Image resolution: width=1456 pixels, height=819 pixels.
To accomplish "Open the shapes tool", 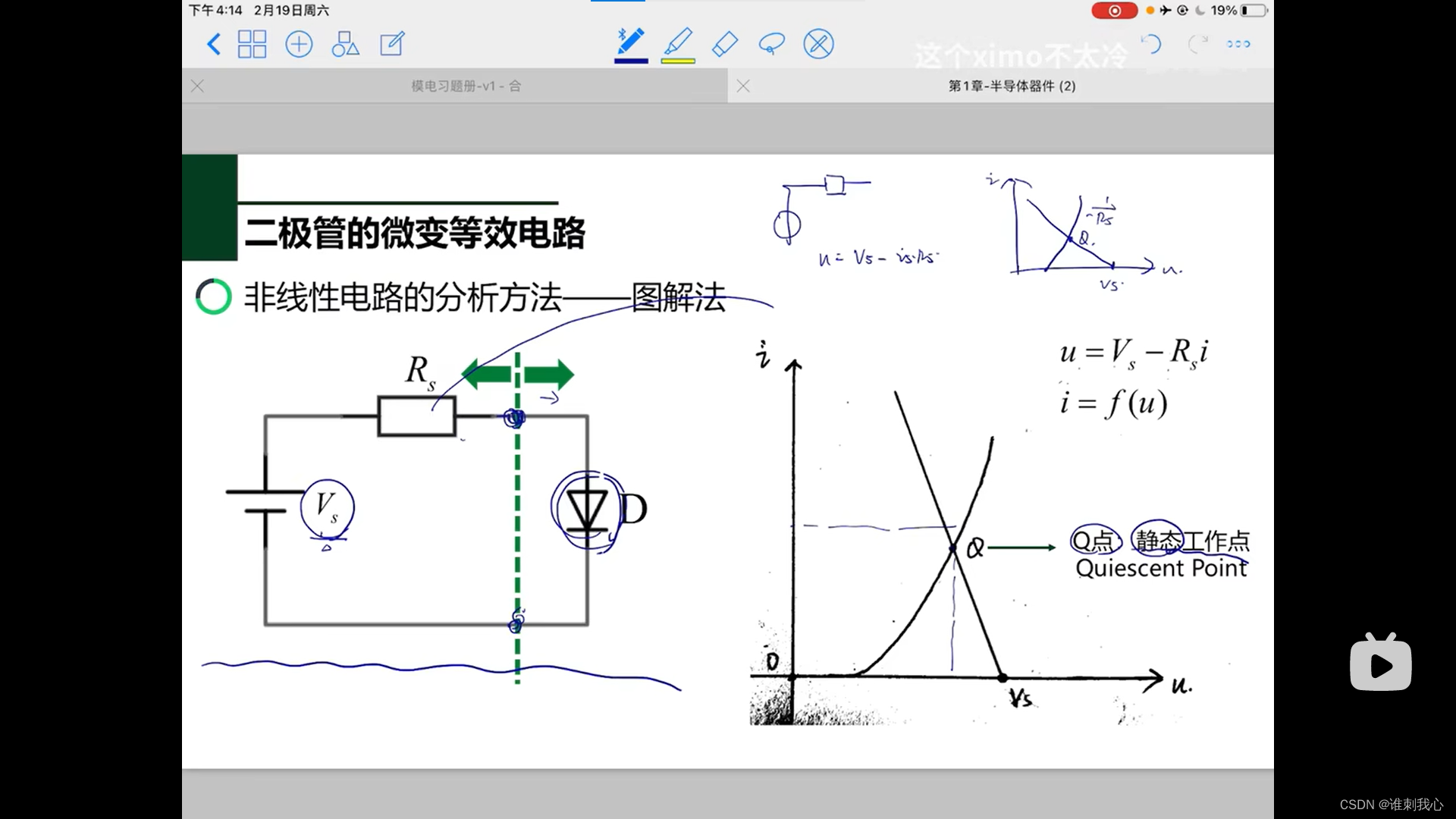I will 345,44.
